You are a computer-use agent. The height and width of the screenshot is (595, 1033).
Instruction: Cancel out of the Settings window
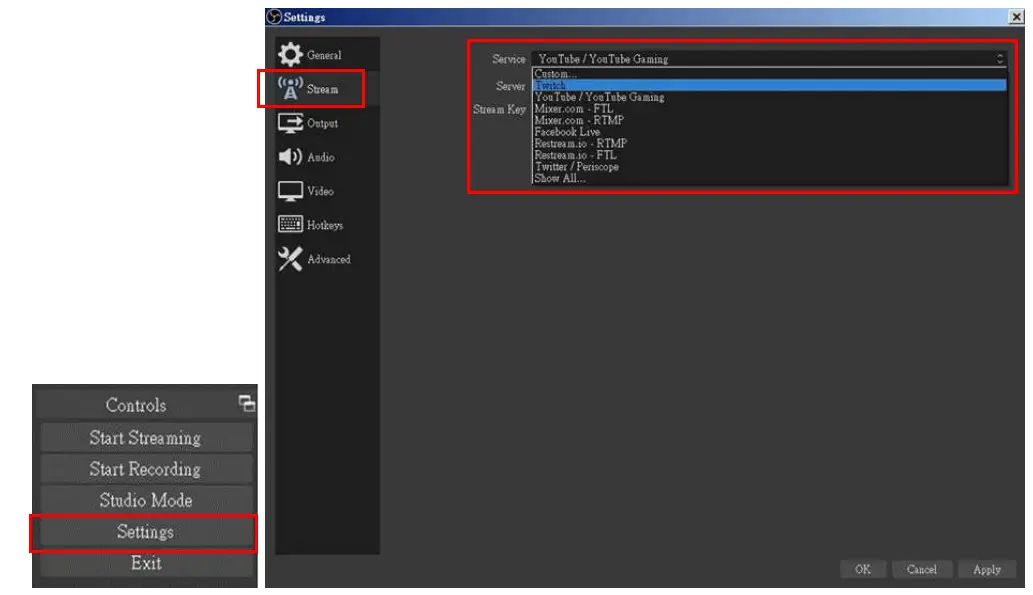click(921, 568)
